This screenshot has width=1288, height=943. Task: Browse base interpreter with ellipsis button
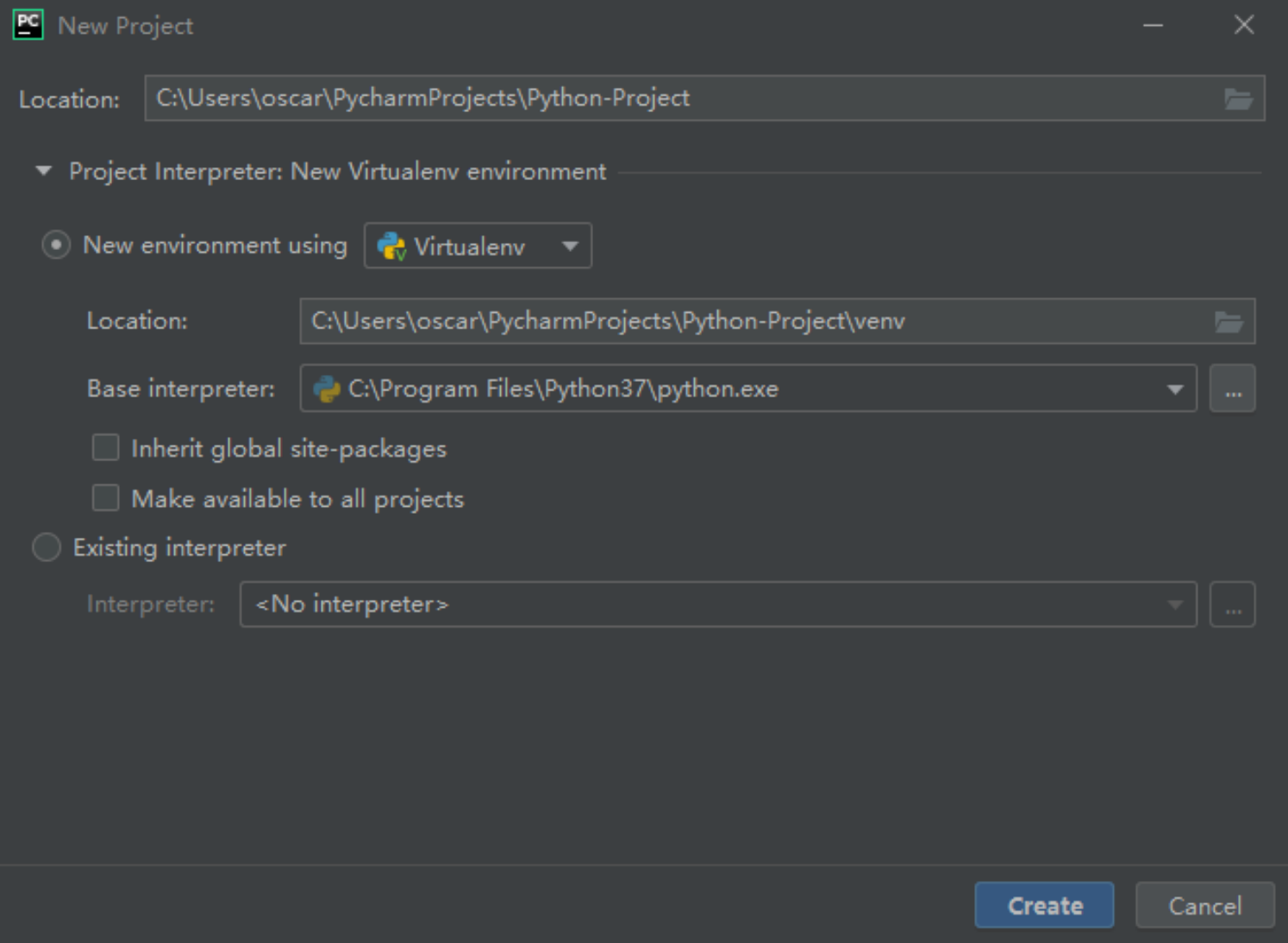1233,389
